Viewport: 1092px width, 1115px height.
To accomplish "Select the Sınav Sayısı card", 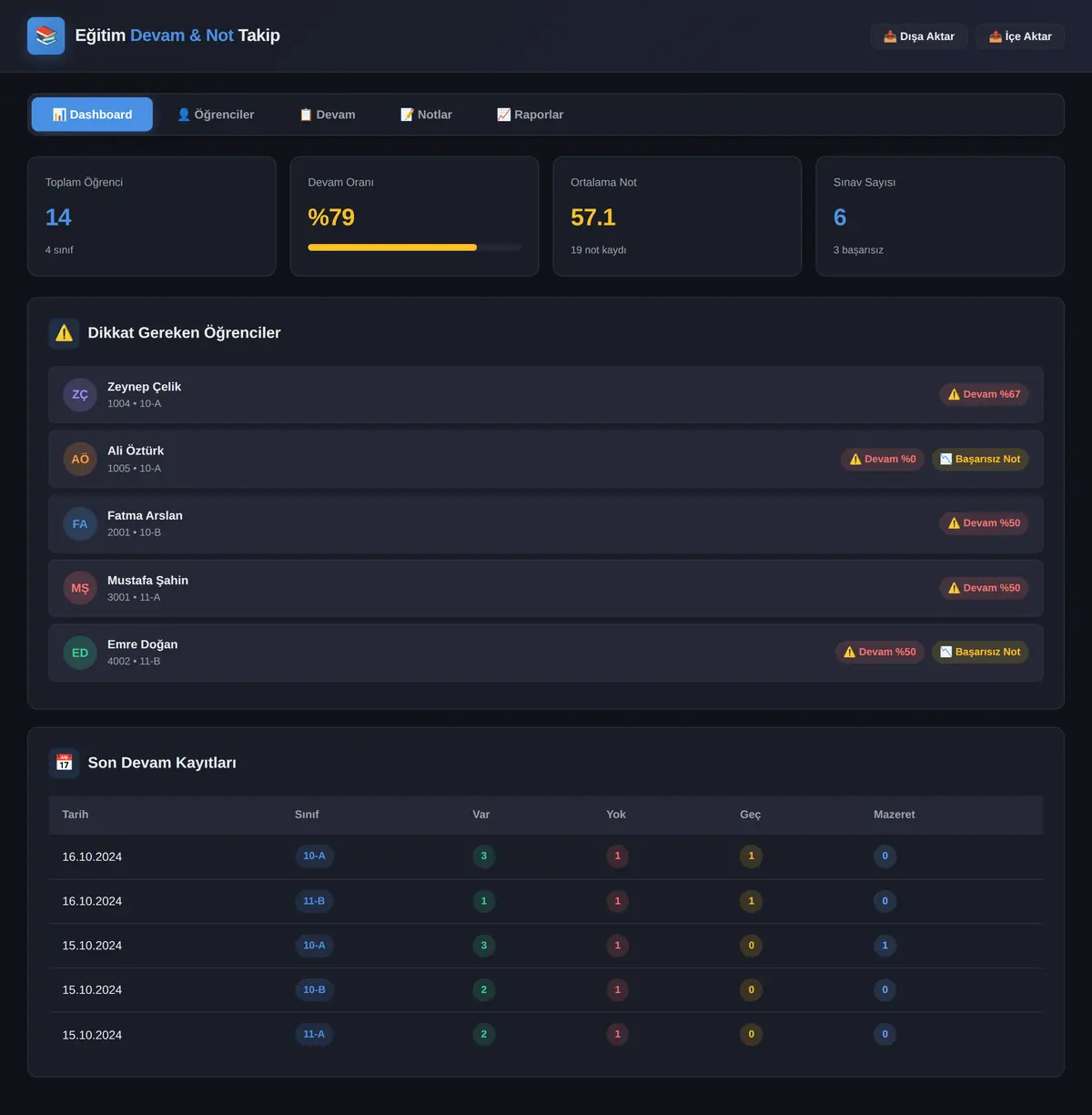I will point(940,217).
